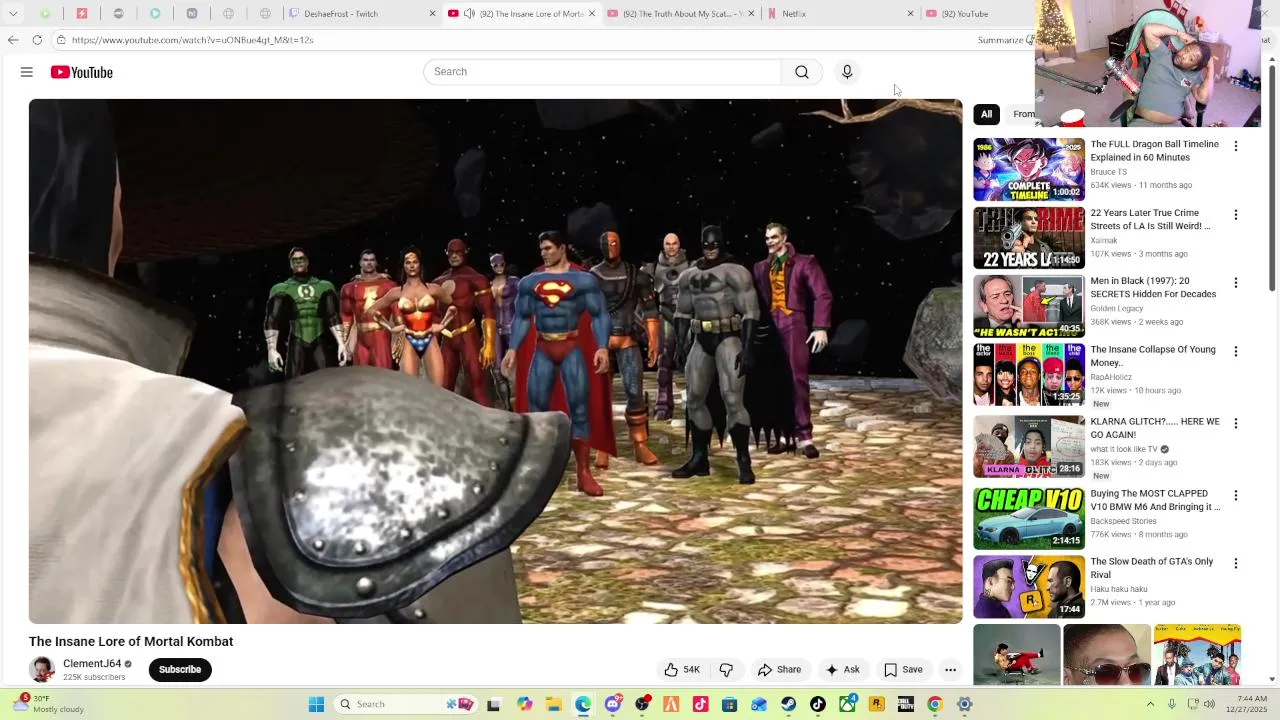
Task: Like the video showing 54K likes
Action: (682, 670)
